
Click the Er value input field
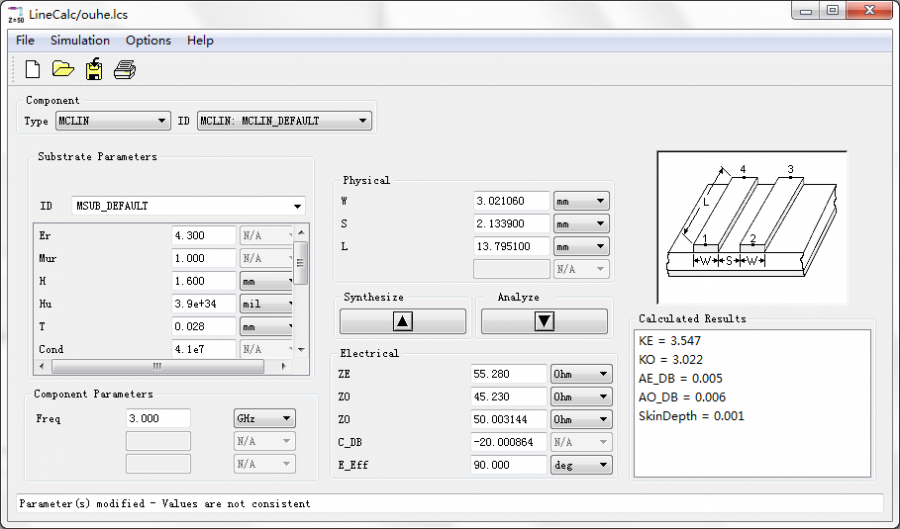click(203, 236)
